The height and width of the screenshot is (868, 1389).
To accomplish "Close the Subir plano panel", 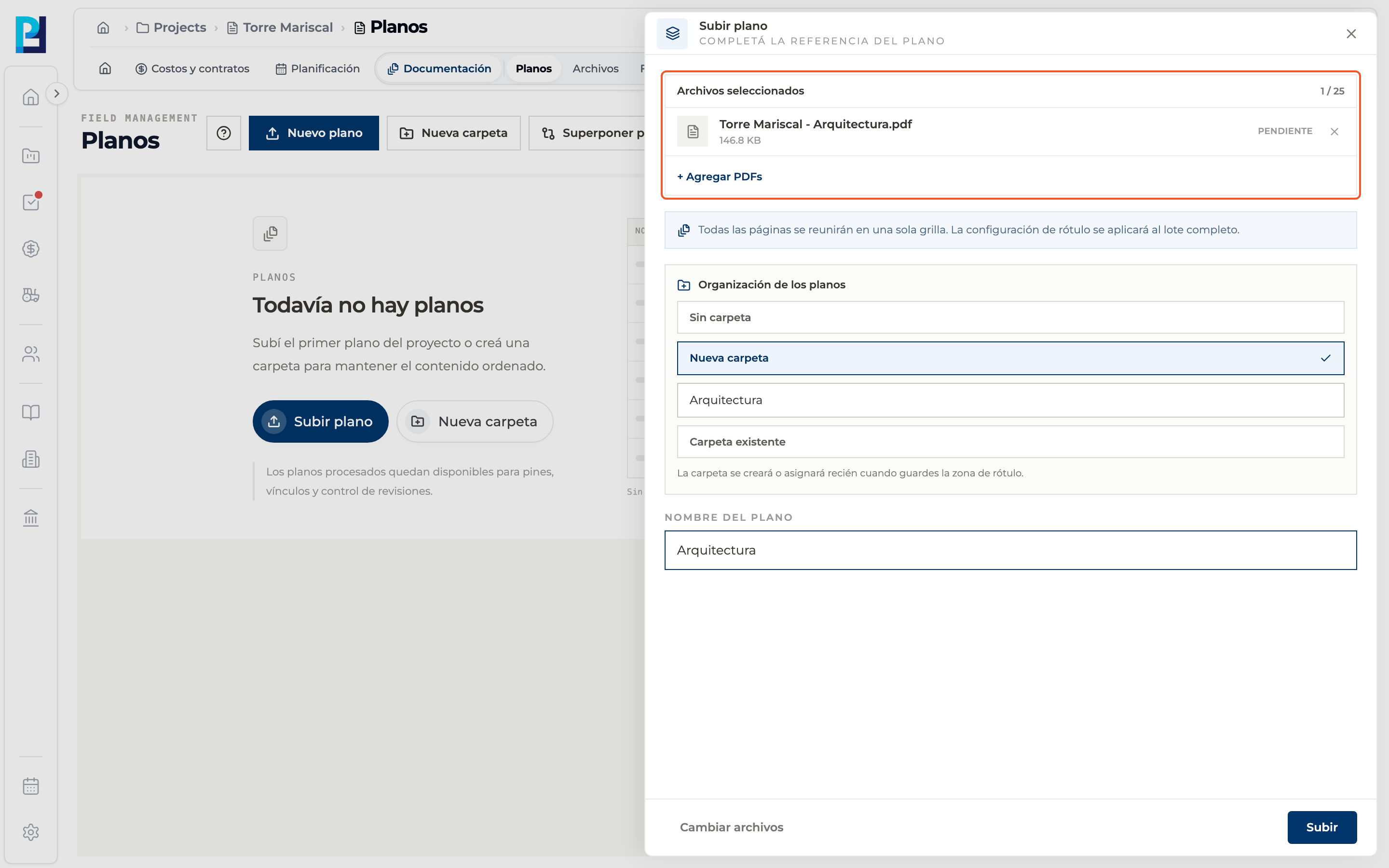I will point(1351,34).
